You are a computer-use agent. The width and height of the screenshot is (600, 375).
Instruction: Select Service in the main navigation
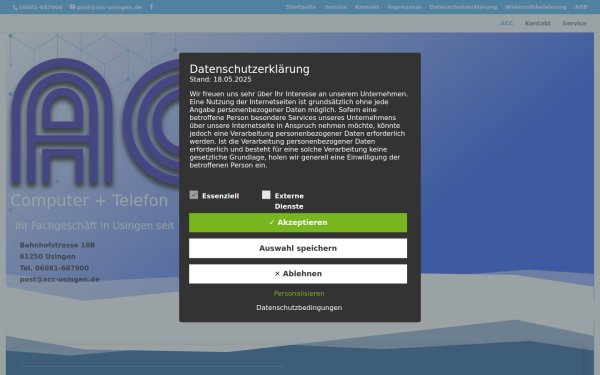tap(574, 23)
